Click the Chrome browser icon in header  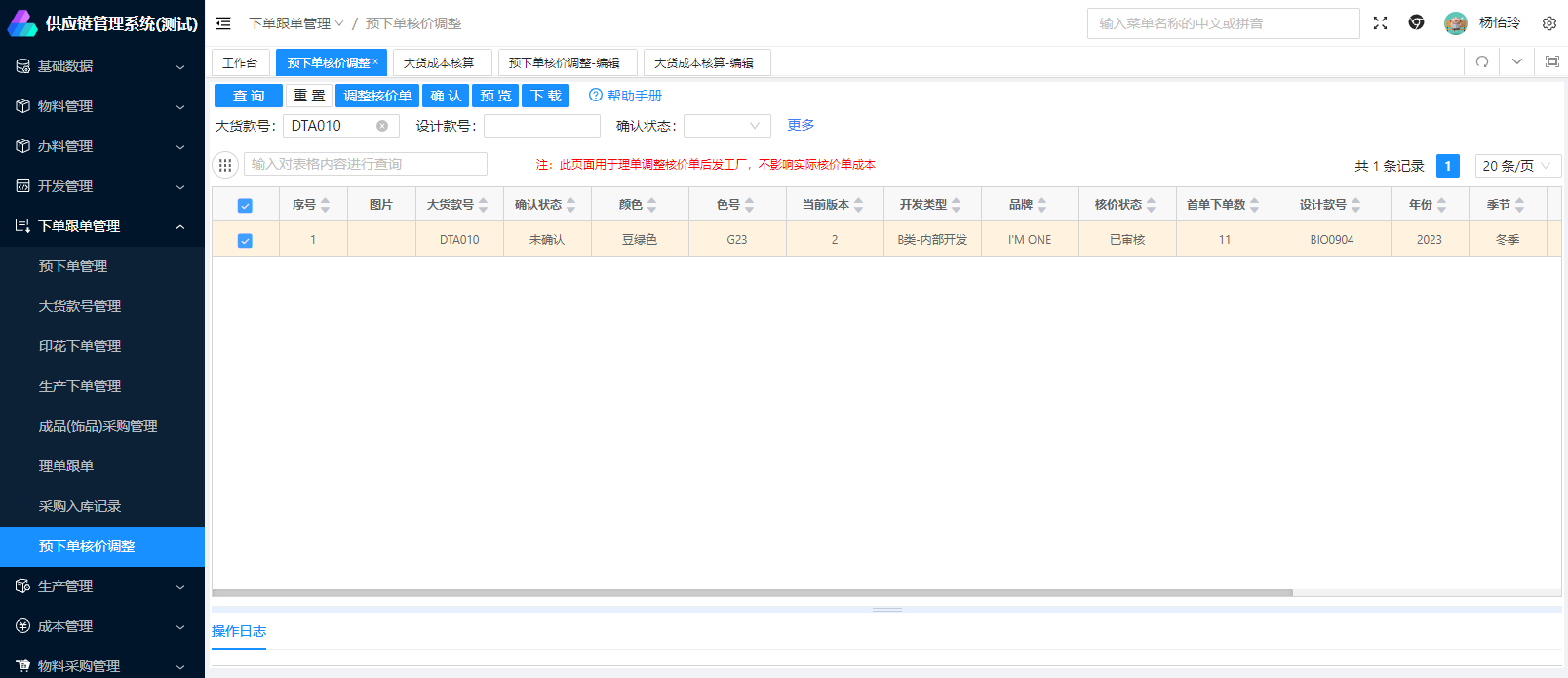(1416, 23)
